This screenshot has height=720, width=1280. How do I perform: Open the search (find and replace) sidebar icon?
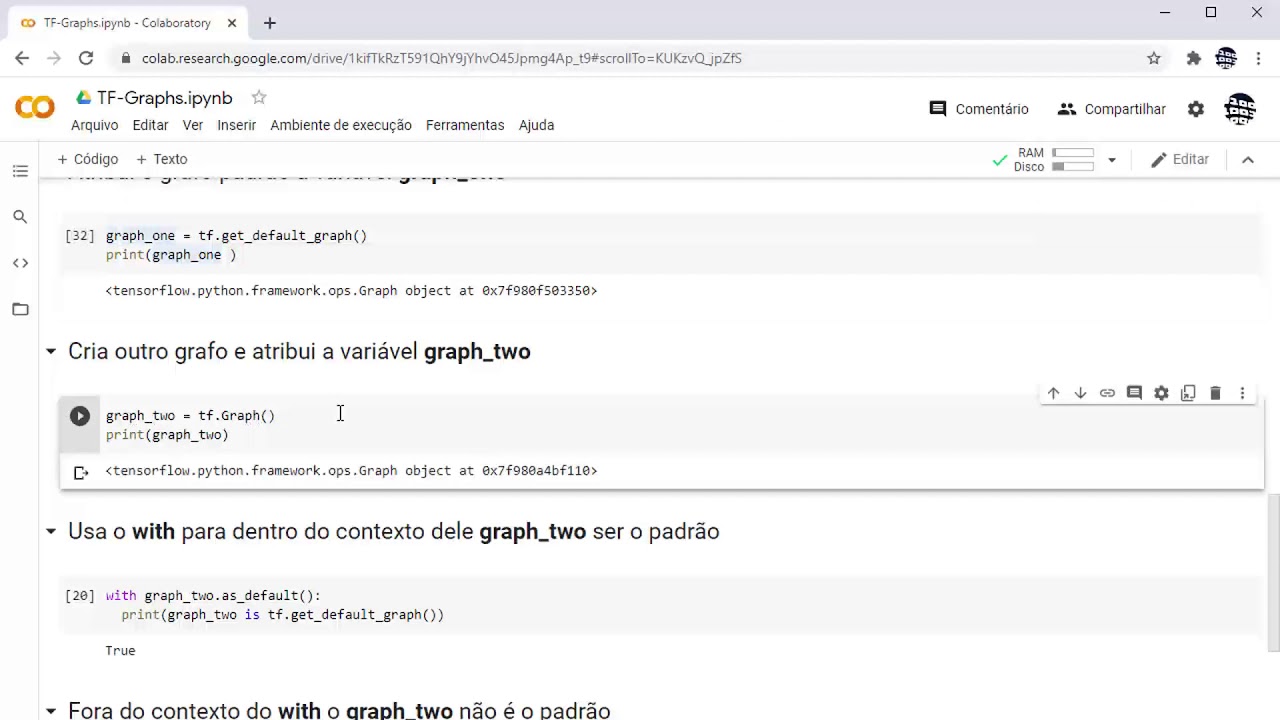pos(20,217)
